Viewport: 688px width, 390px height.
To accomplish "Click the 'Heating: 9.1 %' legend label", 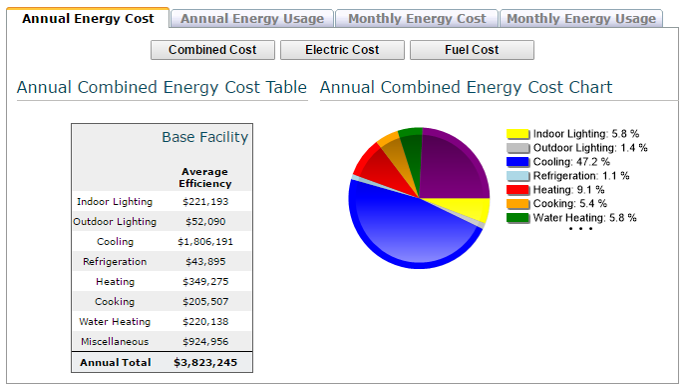I will [x=569, y=190].
